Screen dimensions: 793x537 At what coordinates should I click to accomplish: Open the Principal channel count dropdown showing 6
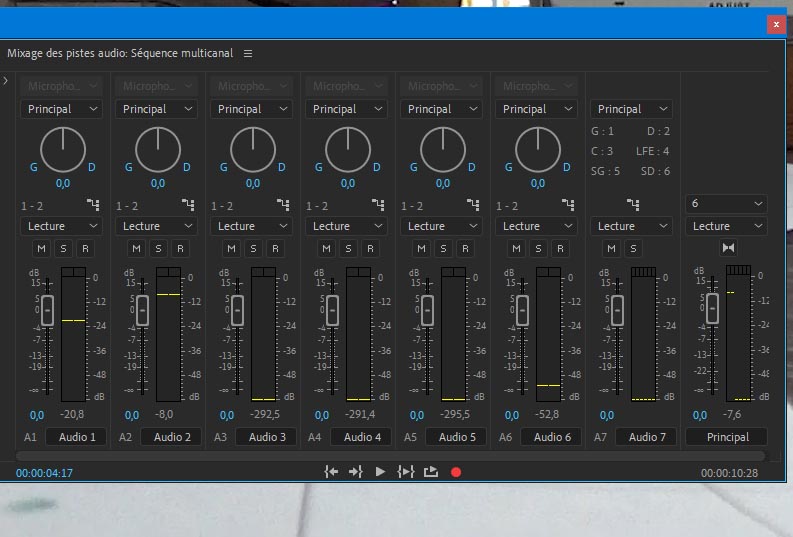click(x=726, y=203)
